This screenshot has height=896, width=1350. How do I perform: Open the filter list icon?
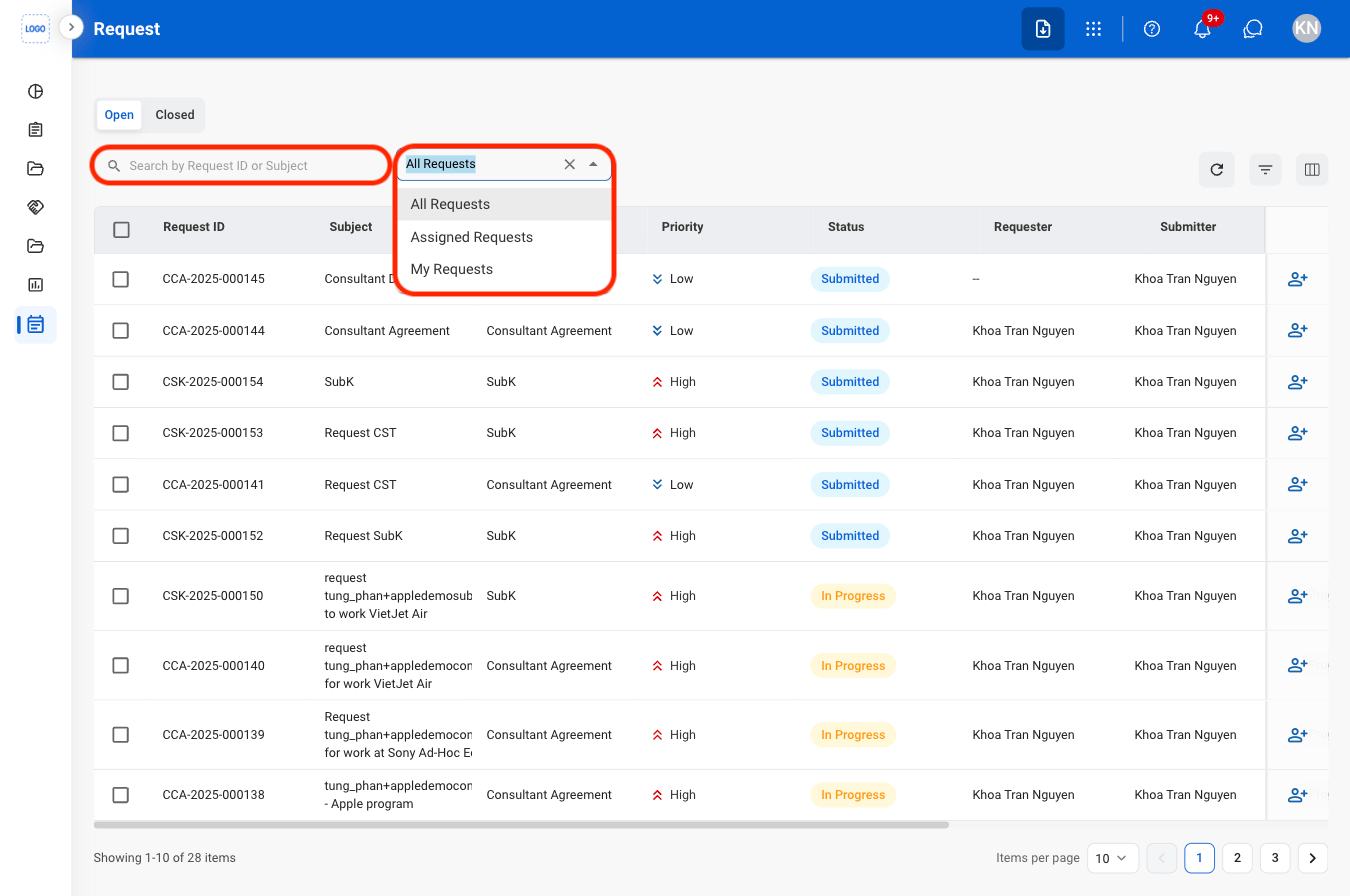1265,170
